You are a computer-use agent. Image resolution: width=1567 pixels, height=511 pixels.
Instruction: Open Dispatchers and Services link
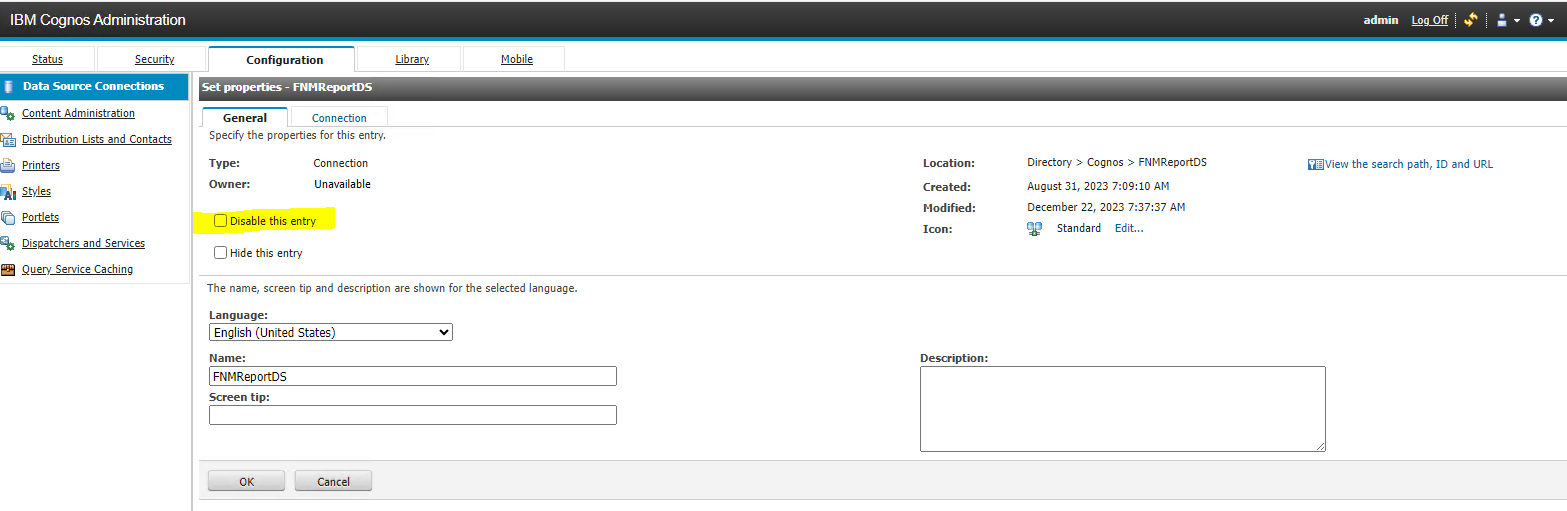click(83, 243)
